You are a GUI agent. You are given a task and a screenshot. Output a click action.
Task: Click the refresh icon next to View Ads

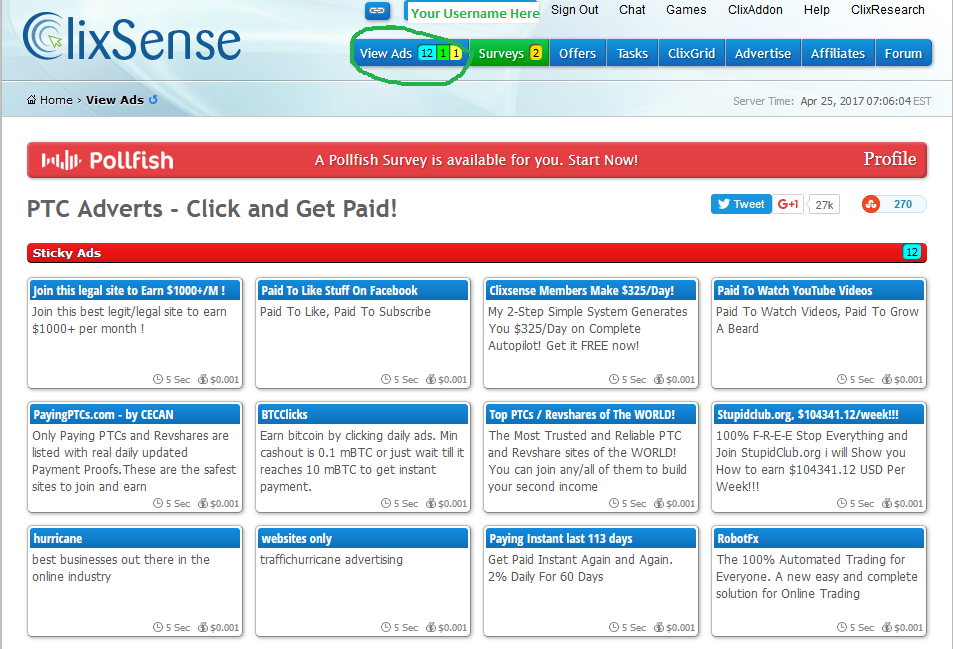[153, 100]
